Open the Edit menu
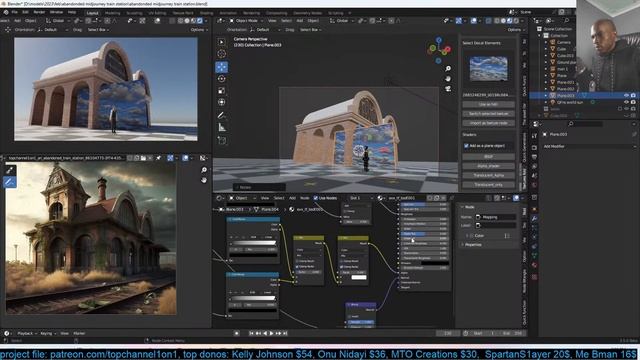The width and height of the screenshot is (640, 360). (25, 12)
